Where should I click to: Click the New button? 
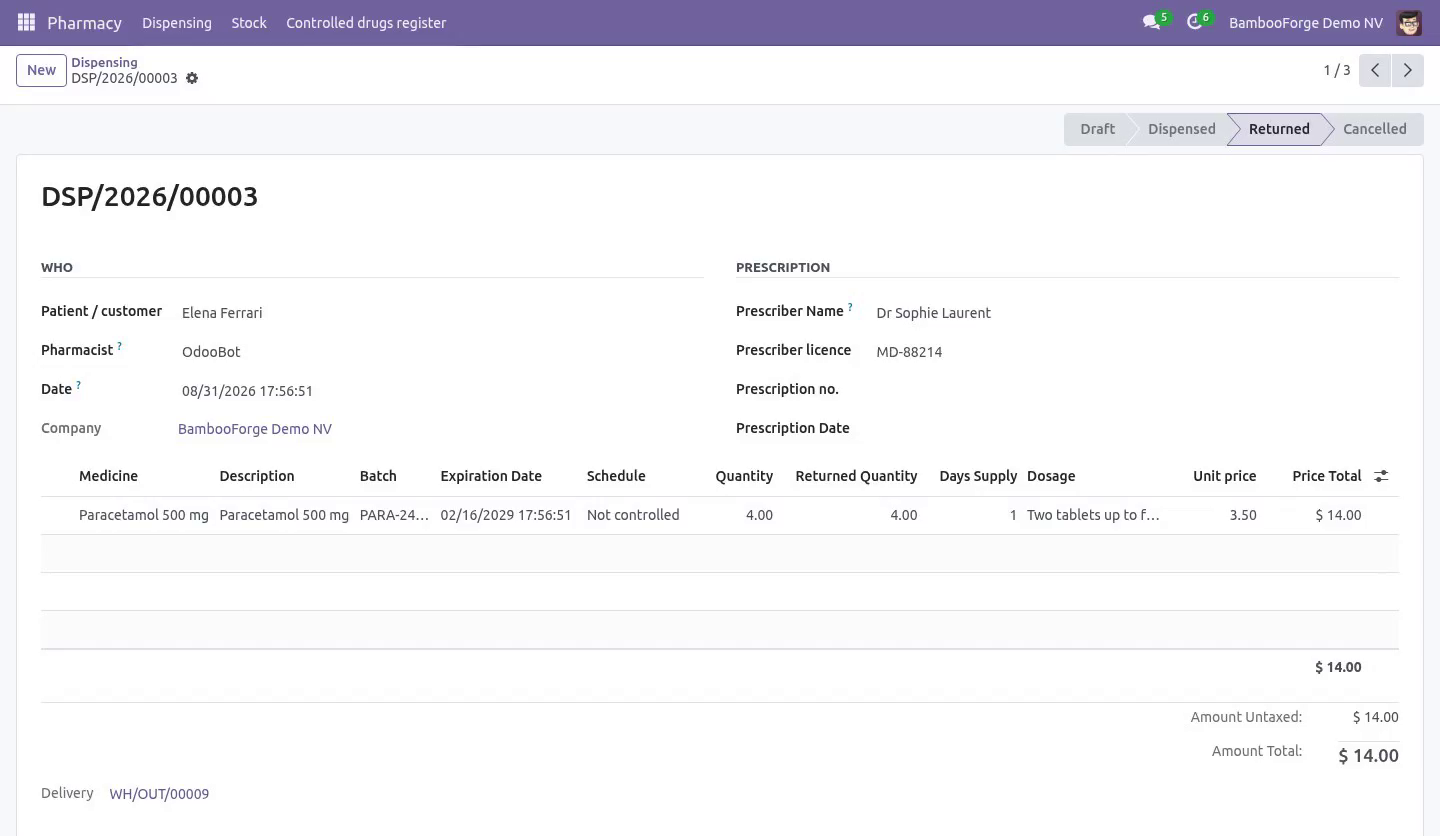41,70
